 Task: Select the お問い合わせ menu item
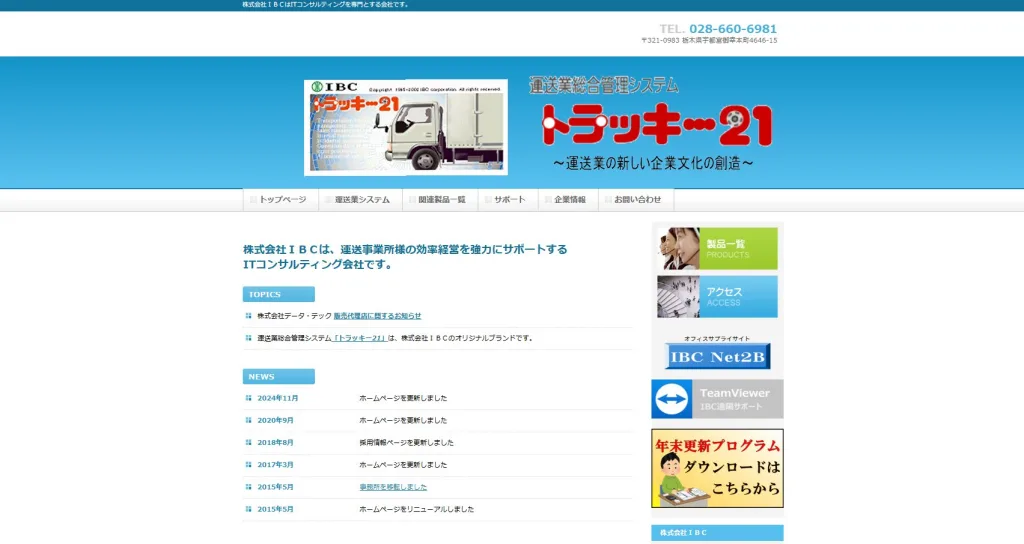pos(636,200)
